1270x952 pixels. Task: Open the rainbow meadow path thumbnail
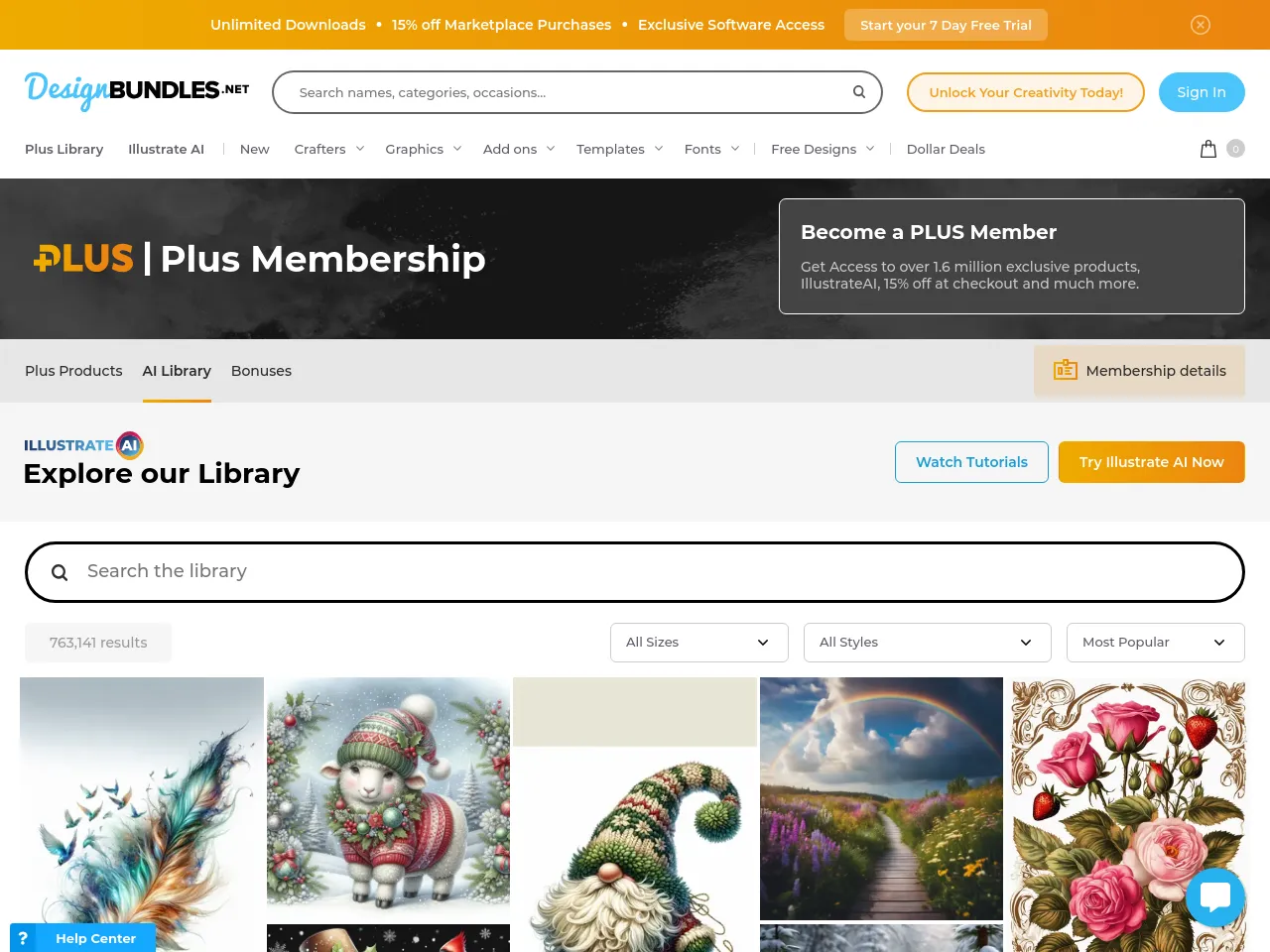click(881, 798)
